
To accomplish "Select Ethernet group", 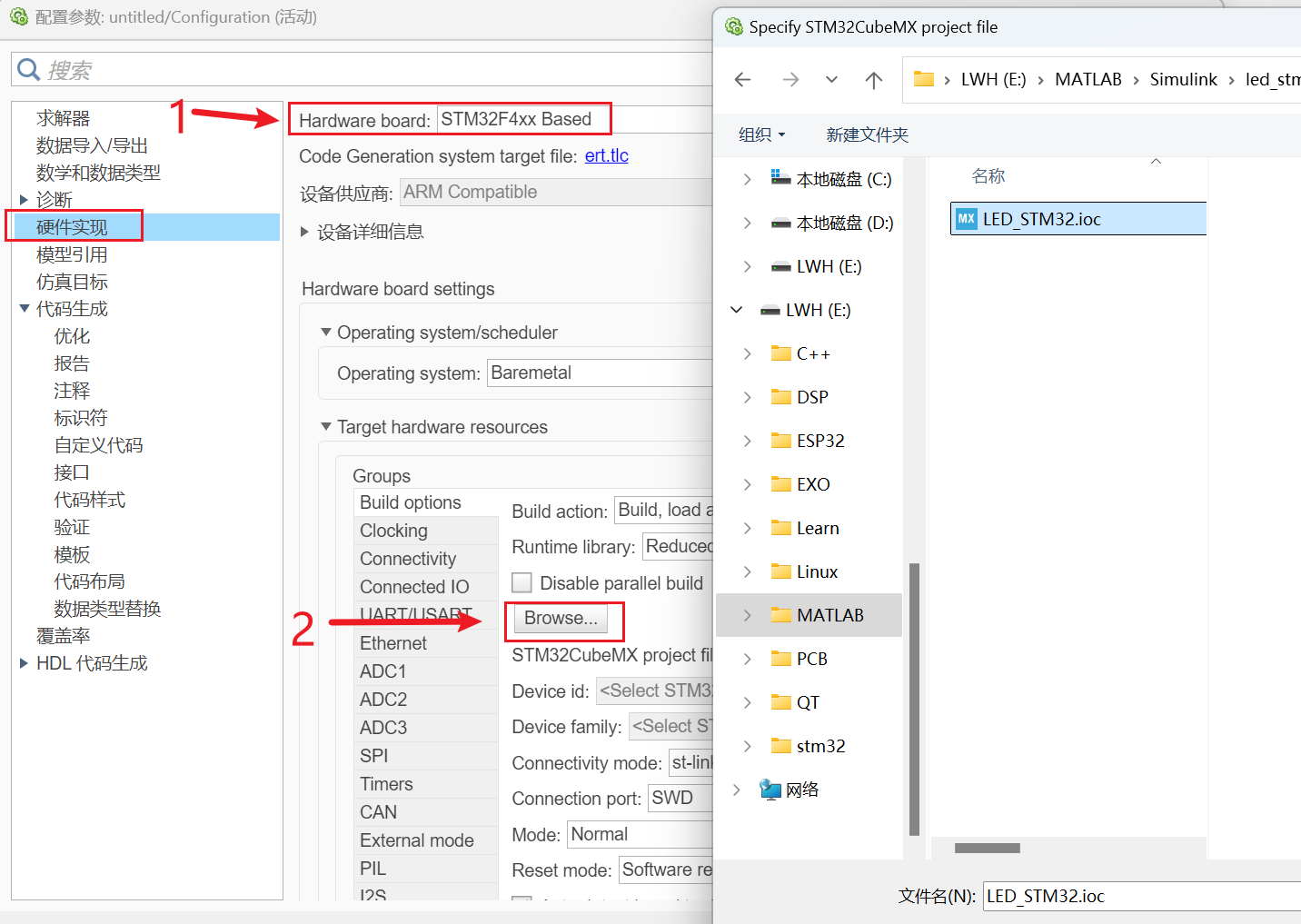I will point(426,643).
